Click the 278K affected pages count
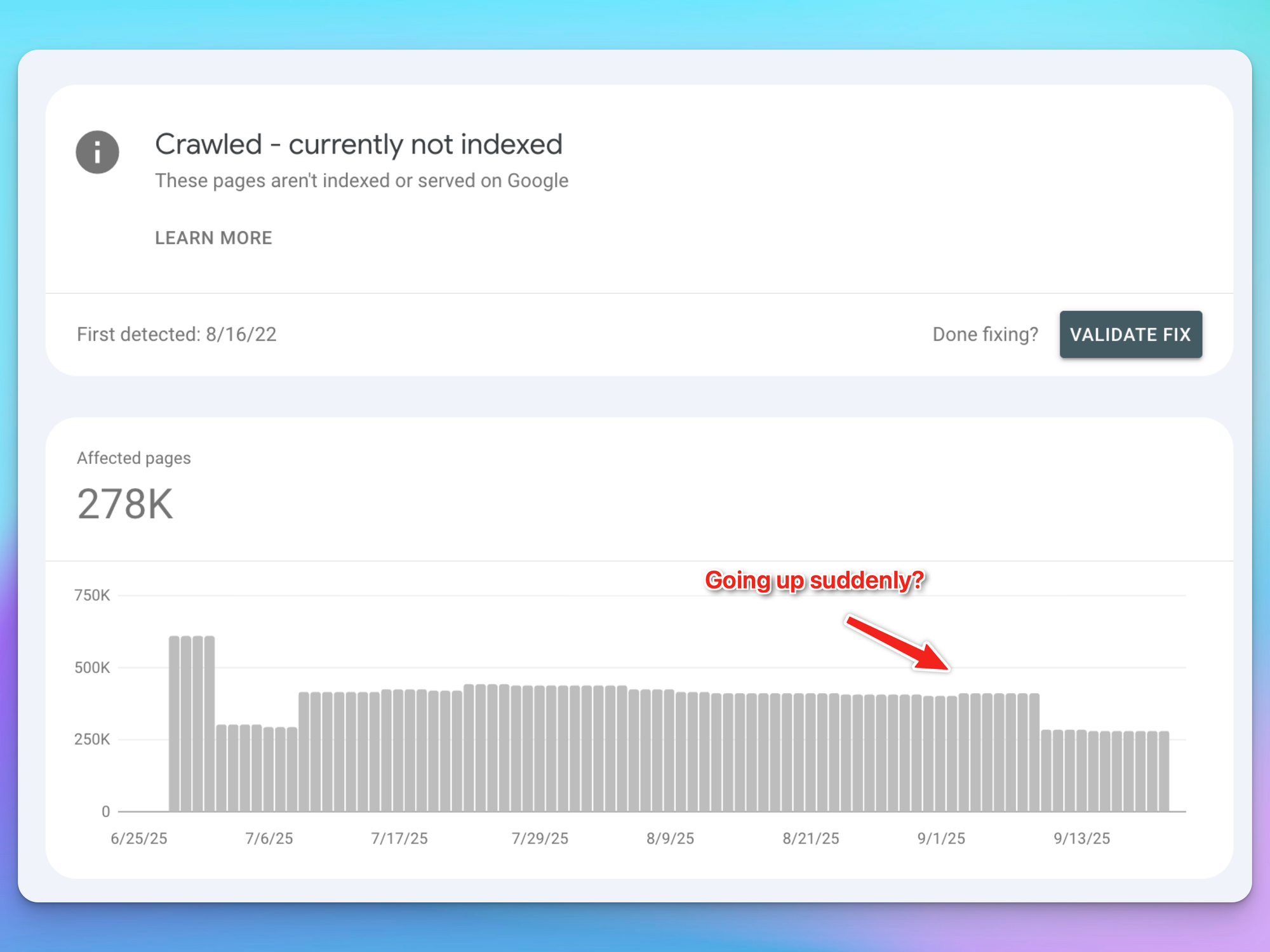Viewport: 1270px width, 952px height. click(x=125, y=504)
